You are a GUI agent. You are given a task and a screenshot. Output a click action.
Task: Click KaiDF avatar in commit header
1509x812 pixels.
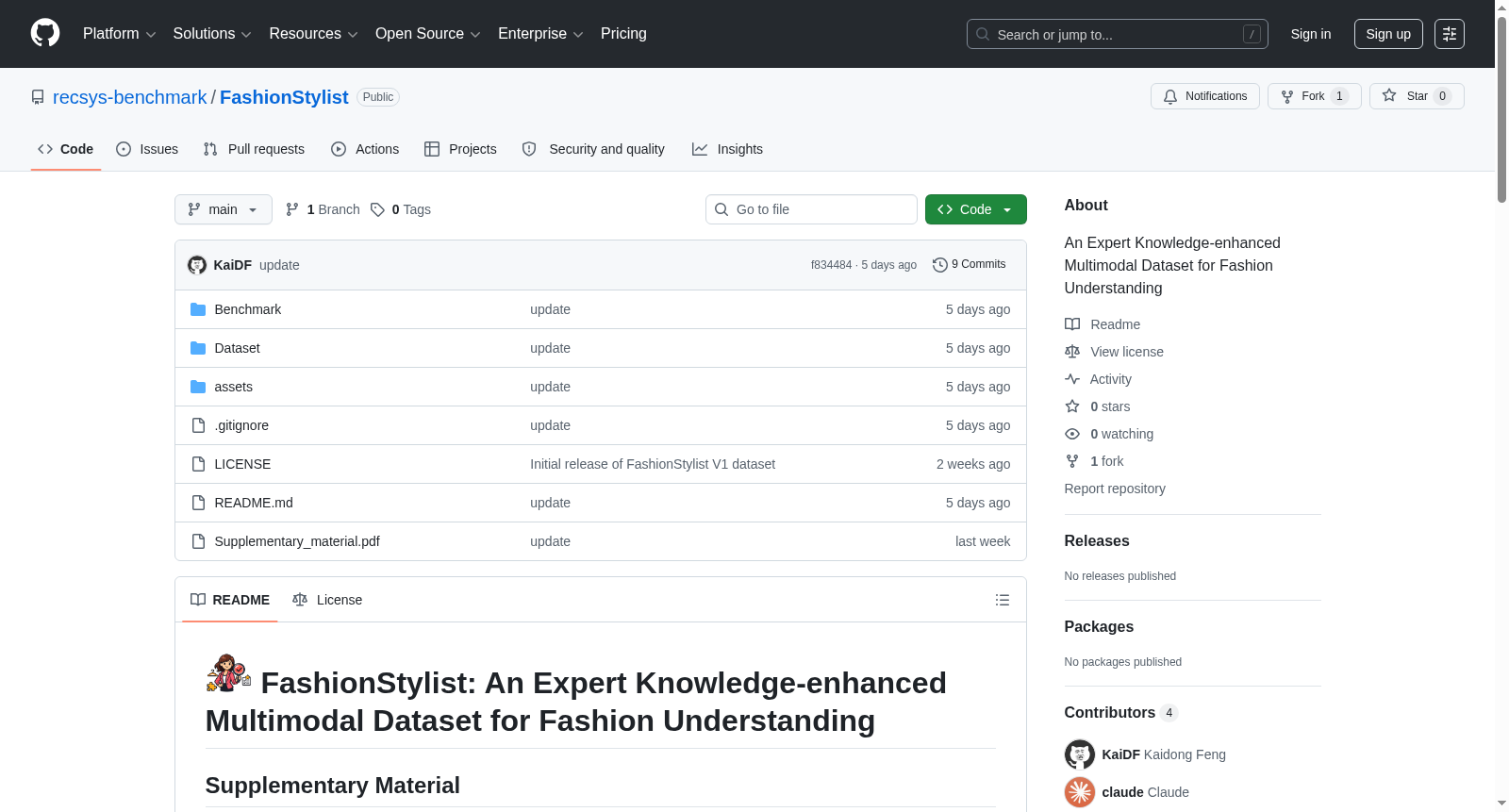197,265
